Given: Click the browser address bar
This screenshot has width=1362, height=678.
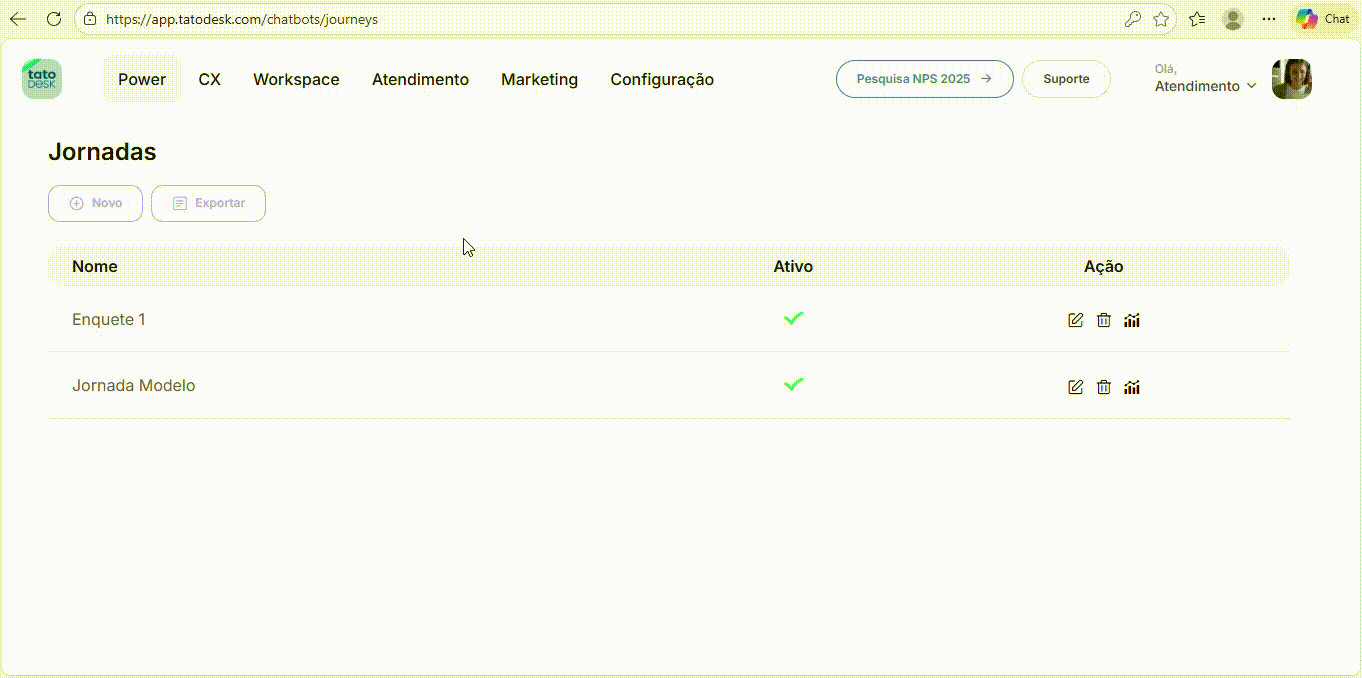Looking at the screenshot, I should [600, 19].
